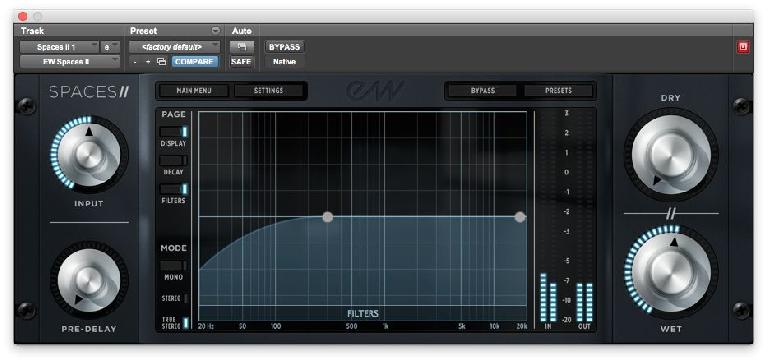Click the WET level knob
768x363 pixels.
tap(671, 272)
